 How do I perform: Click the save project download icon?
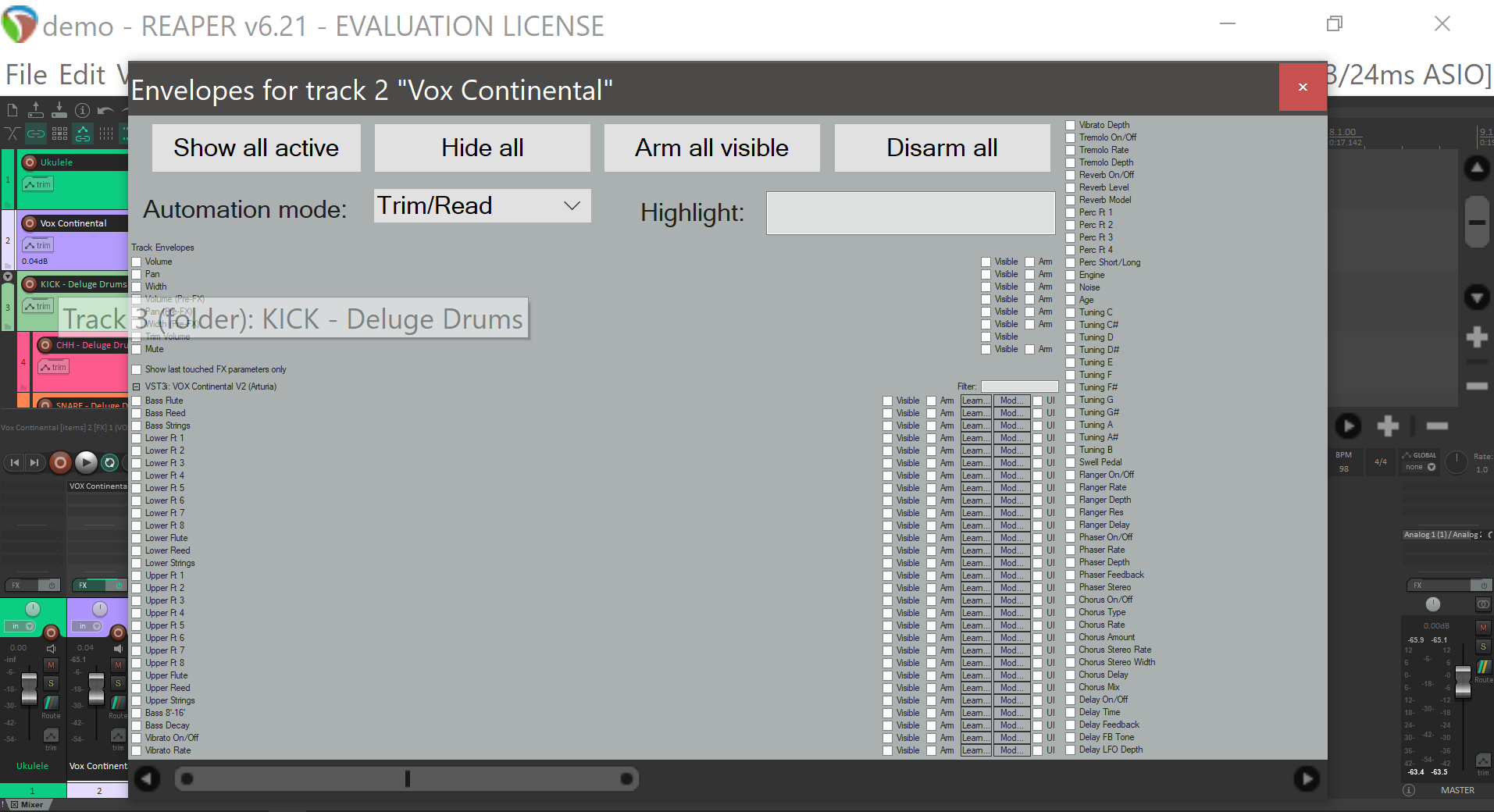(59, 110)
